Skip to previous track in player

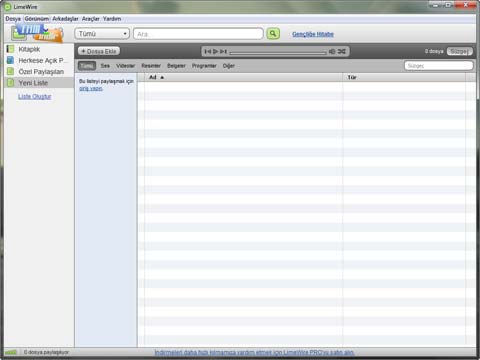(208, 52)
